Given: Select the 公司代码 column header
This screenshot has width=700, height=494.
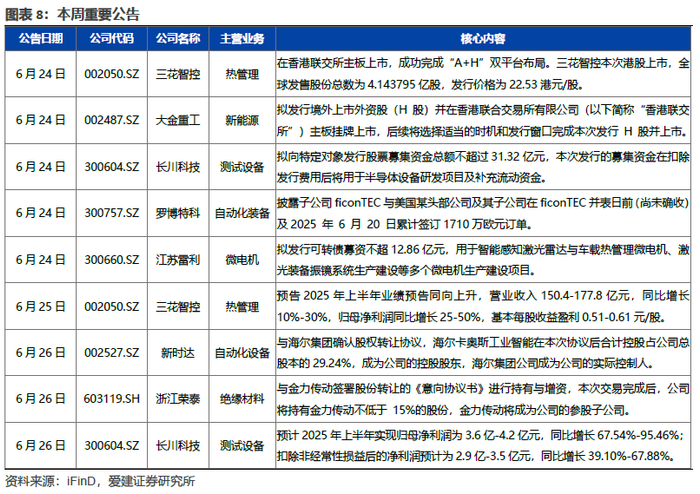Looking at the screenshot, I should pyautogui.click(x=112, y=38).
